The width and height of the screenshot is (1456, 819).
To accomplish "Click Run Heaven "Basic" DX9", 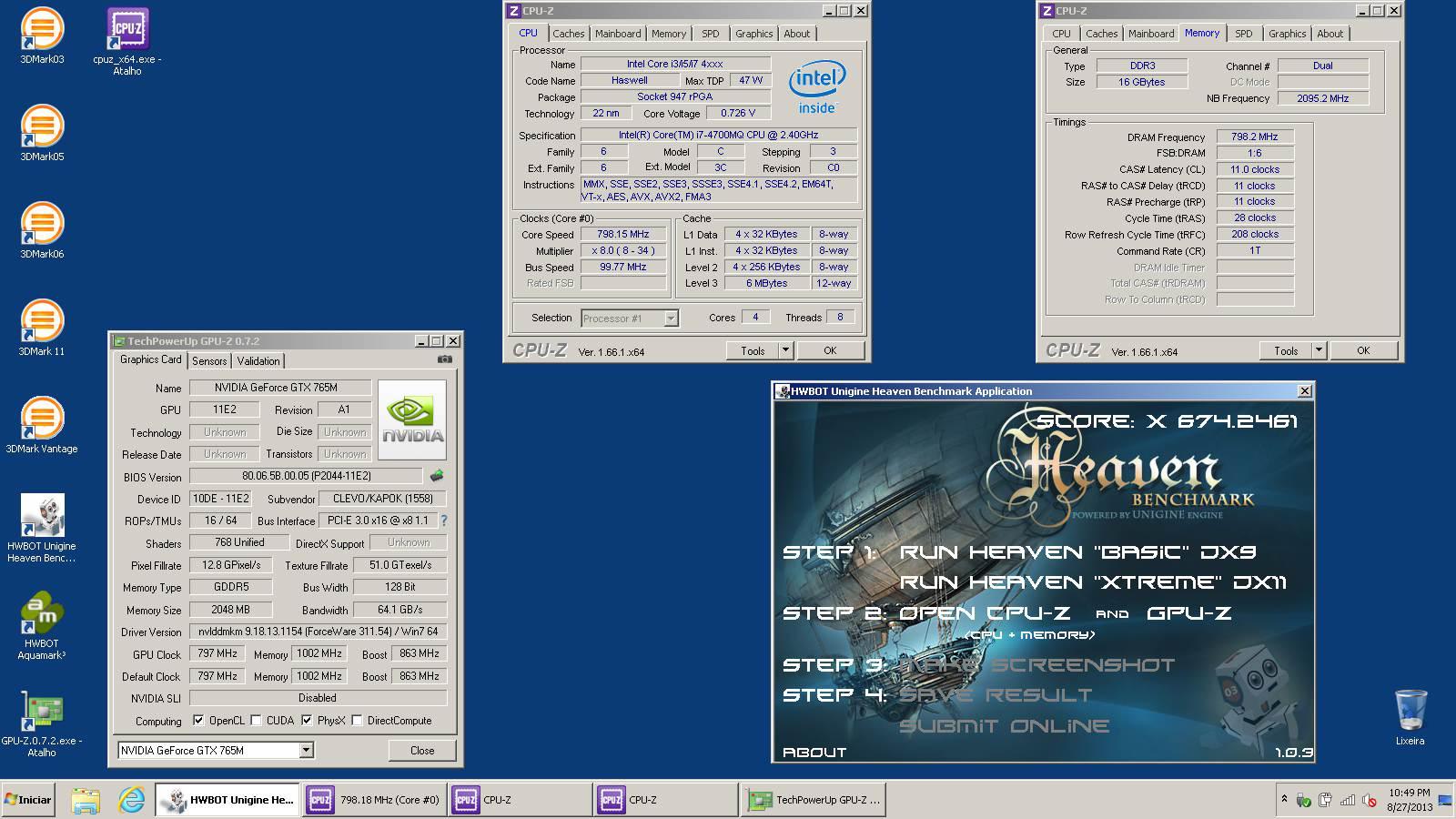I will click(1078, 551).
